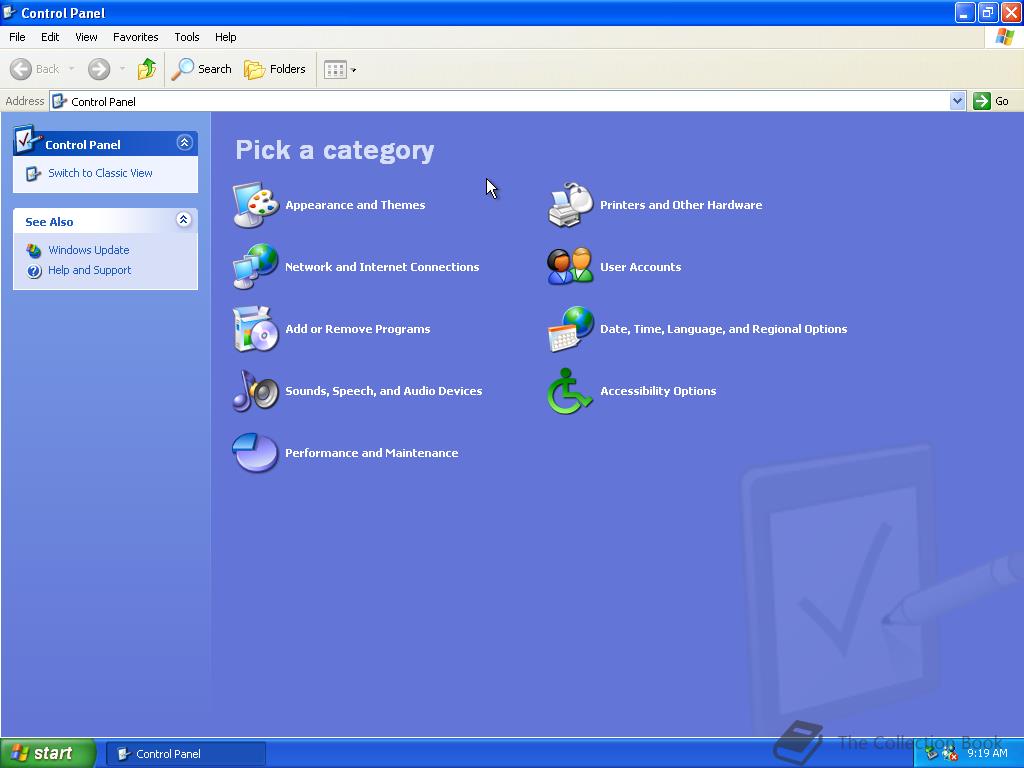This screenshot has width=1024, height=768.
Task: Go up one folder level icon
Action: click(147, 69)
